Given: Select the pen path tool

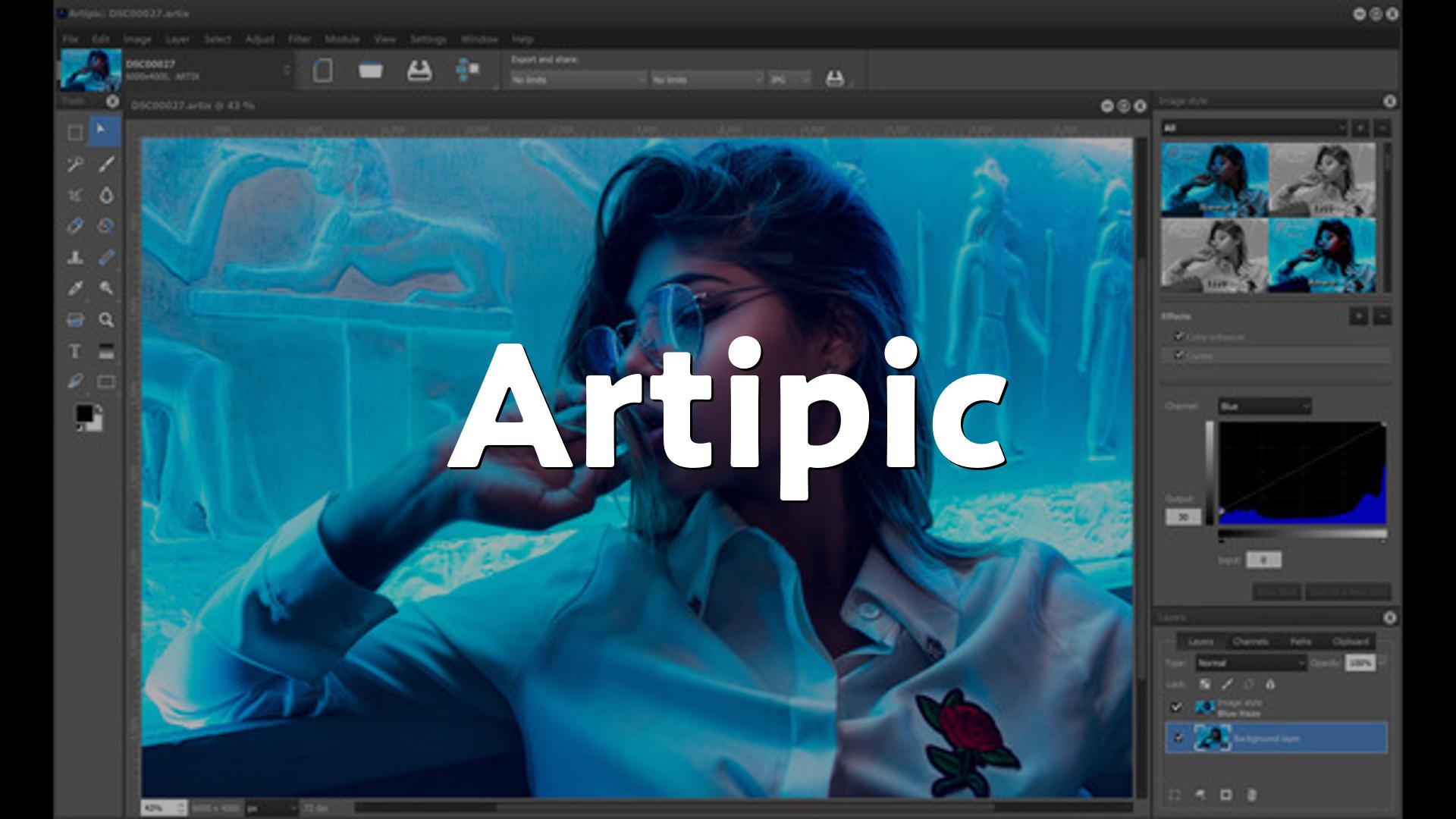Looking at the screenshot, I should click(74, 381).
